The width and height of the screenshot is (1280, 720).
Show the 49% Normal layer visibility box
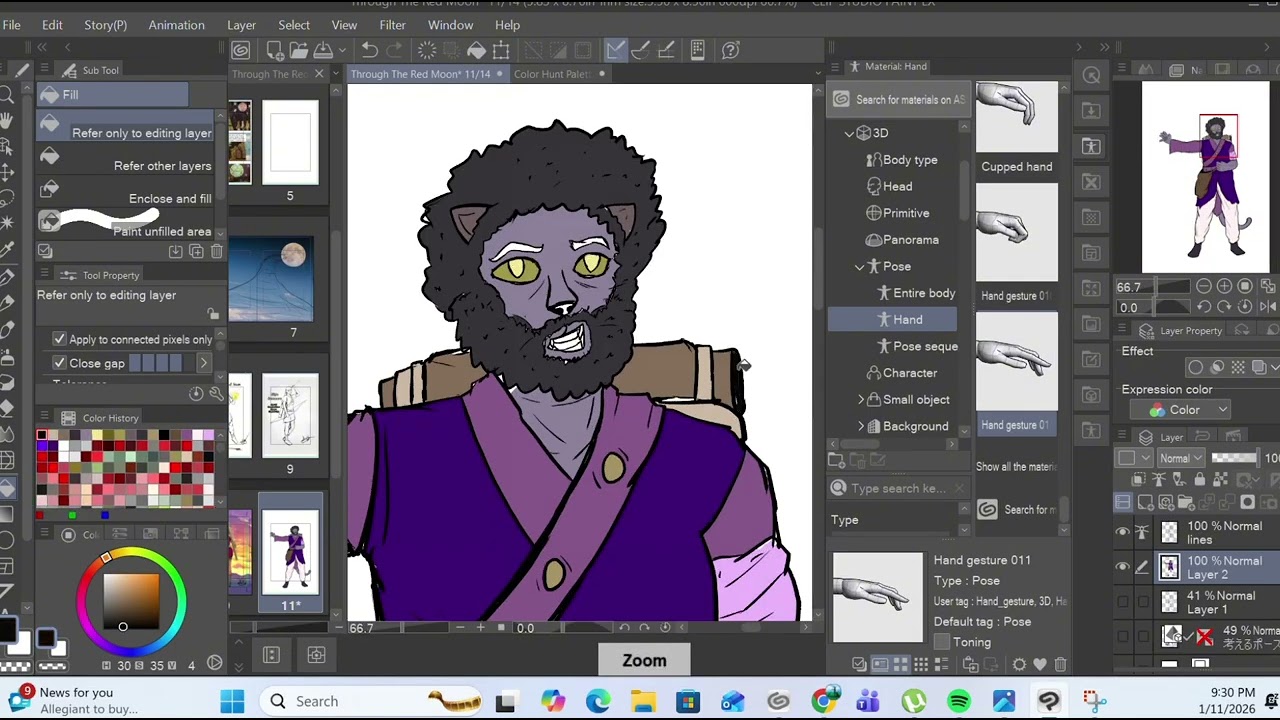coord(1122,636)
